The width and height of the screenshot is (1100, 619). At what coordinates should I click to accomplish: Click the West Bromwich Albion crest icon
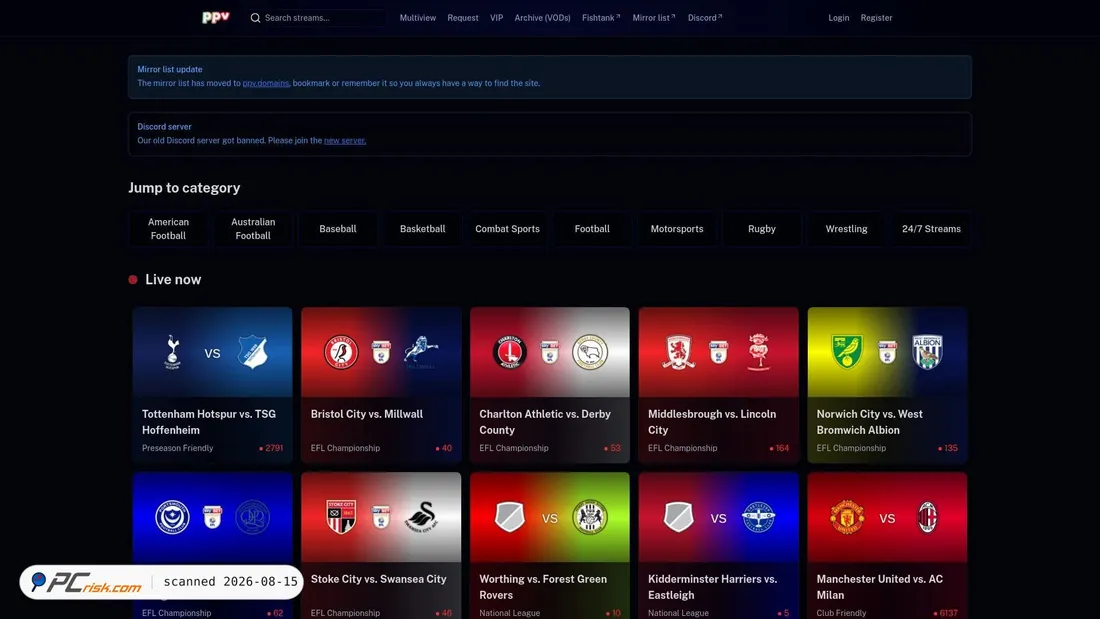pos(927,352)
